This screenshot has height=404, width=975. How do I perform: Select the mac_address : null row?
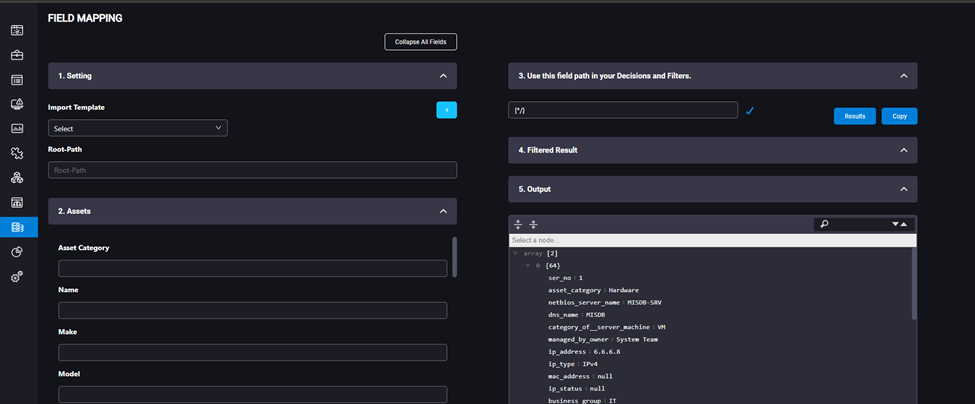[x=578, y=377]
